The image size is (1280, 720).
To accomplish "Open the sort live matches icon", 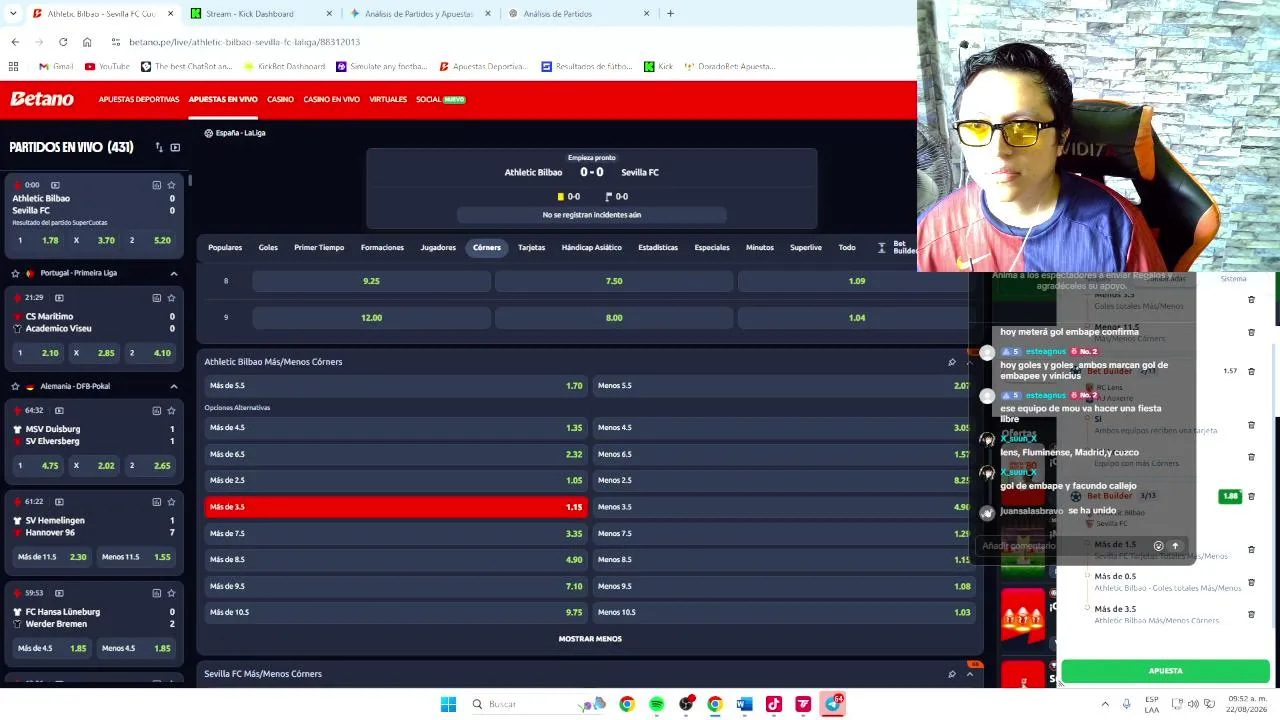I will pos(158,147).
